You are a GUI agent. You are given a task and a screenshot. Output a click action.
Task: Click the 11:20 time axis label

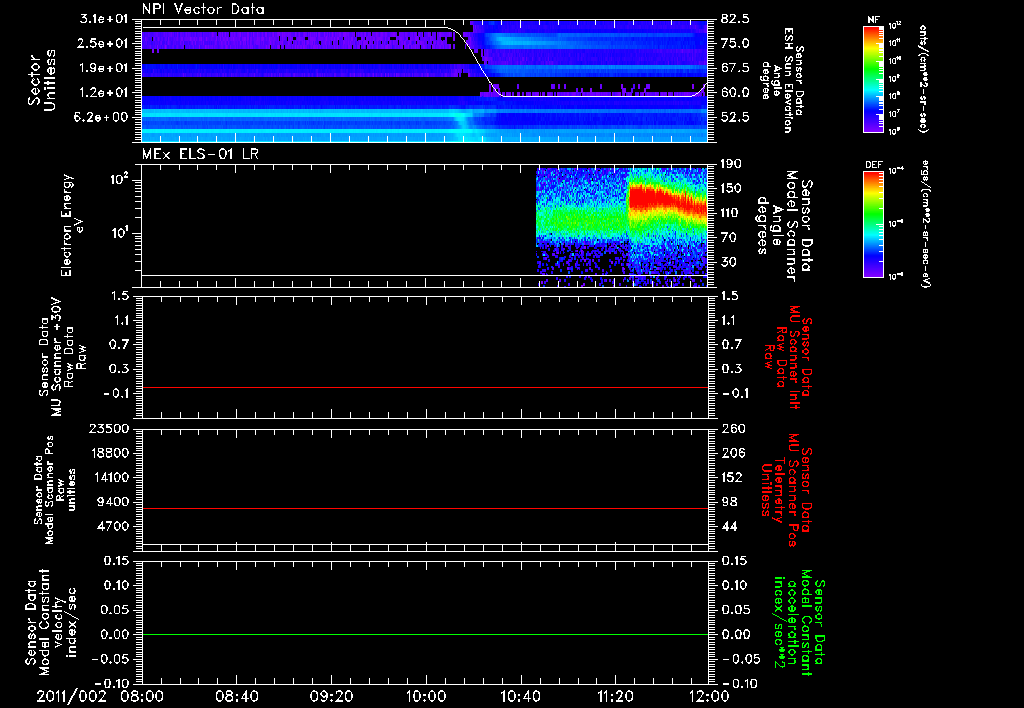pos(614,694)
